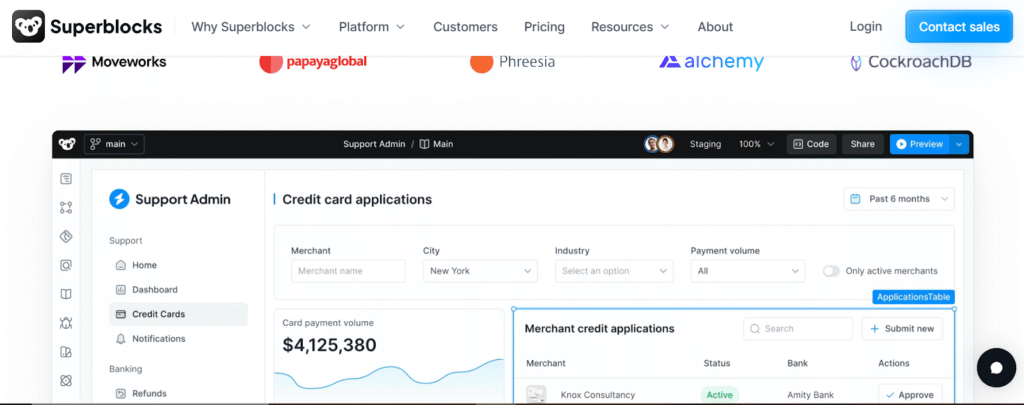Expand the main branch selector
Screen dimensions: 1024x405
(x=114, y=144)
